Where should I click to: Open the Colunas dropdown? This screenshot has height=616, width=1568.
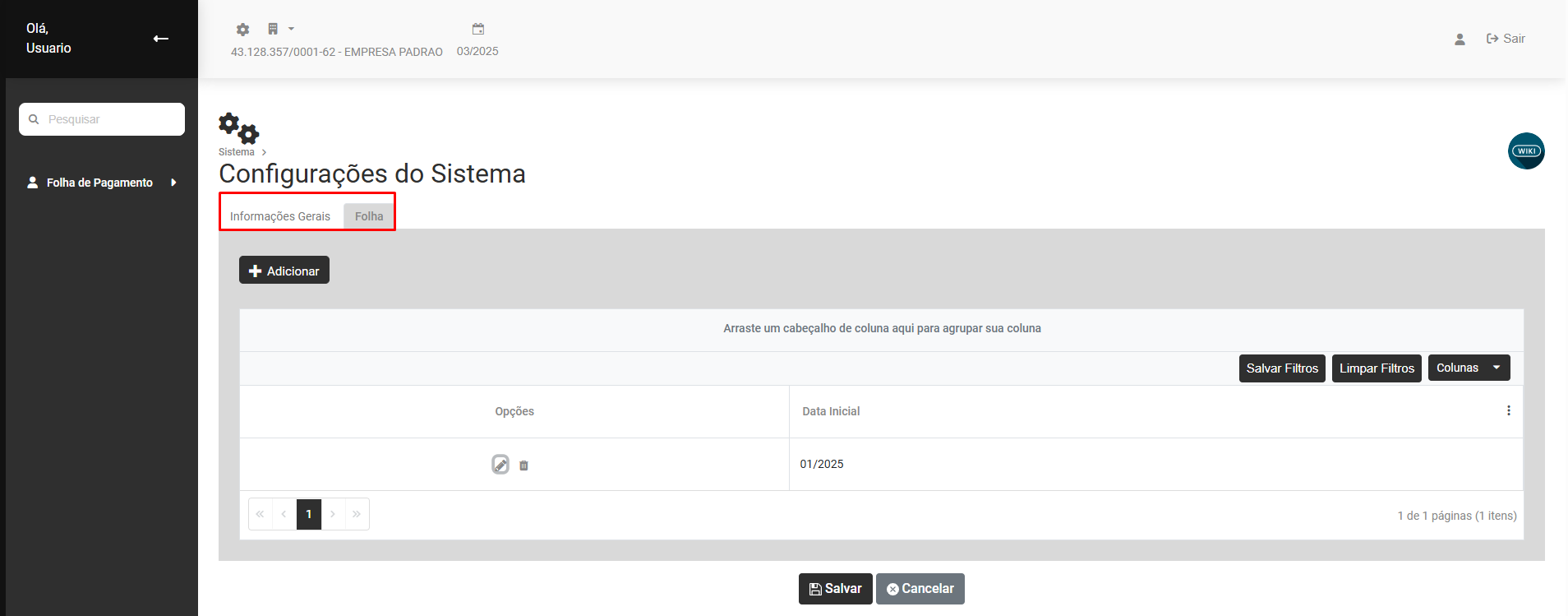pyautogui.click(x=1469, y=368)
